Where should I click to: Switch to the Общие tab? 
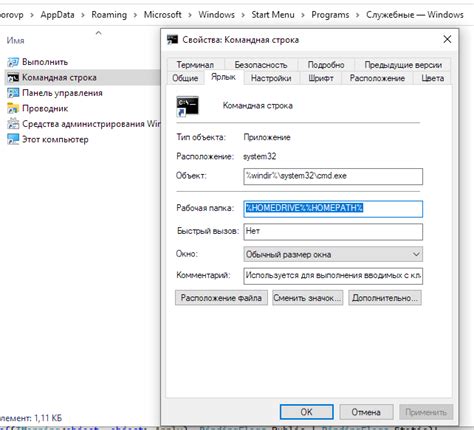[x=185, y=78]
